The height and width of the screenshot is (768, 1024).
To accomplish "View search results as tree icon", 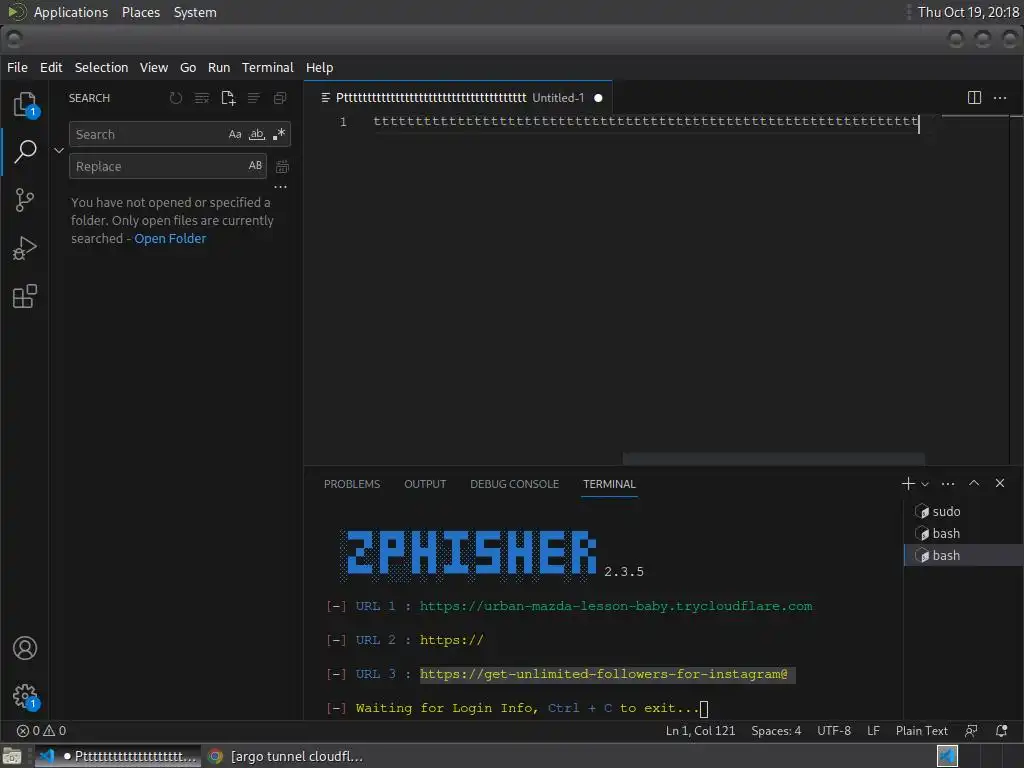I will [x=253, y=98].
